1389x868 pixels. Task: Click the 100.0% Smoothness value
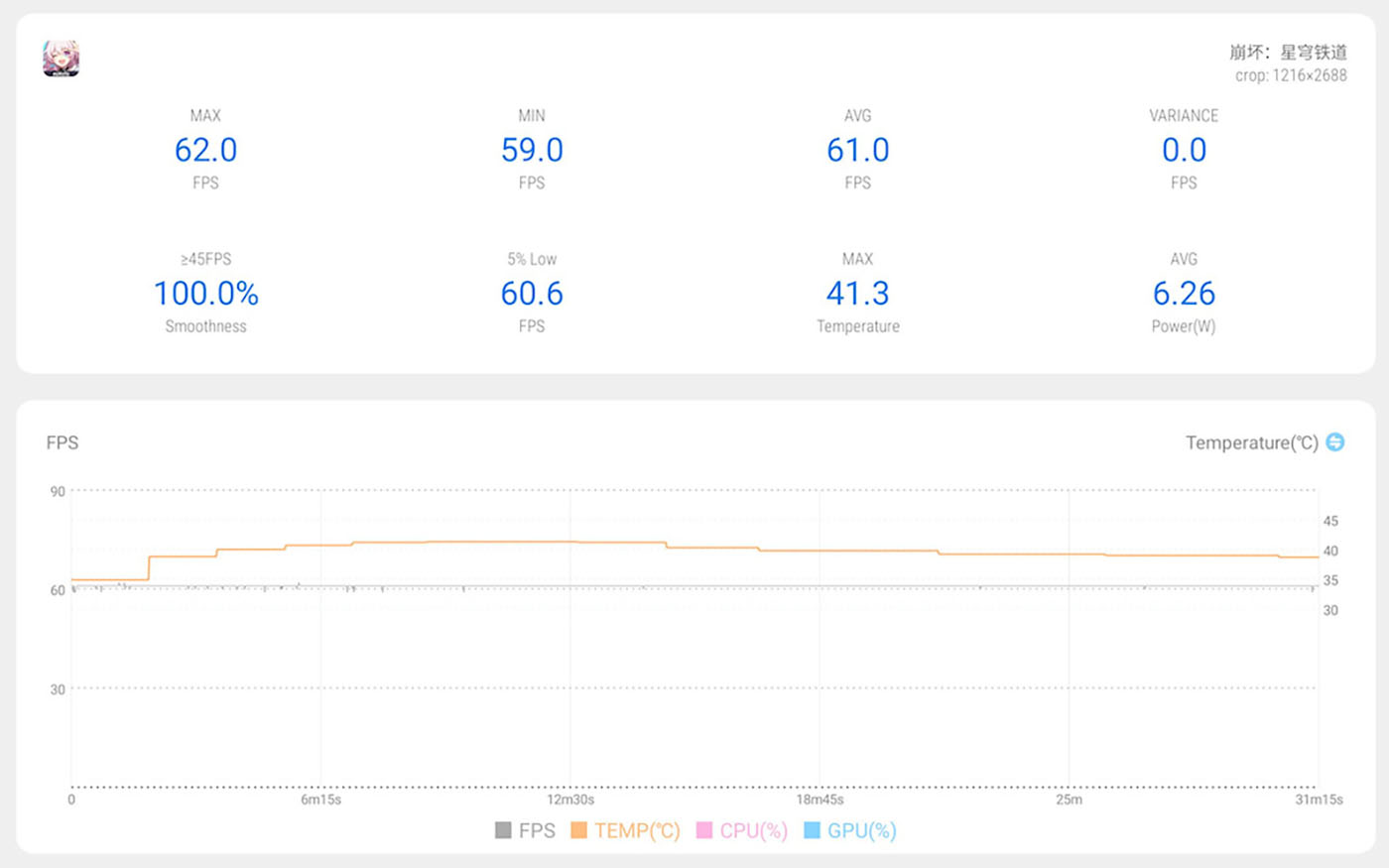(x=205, y=294)
